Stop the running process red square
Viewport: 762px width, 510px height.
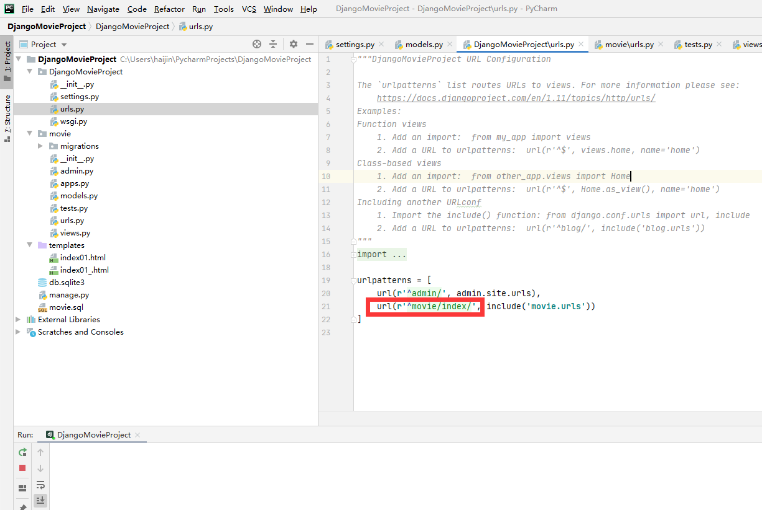[x=22, y=468]
